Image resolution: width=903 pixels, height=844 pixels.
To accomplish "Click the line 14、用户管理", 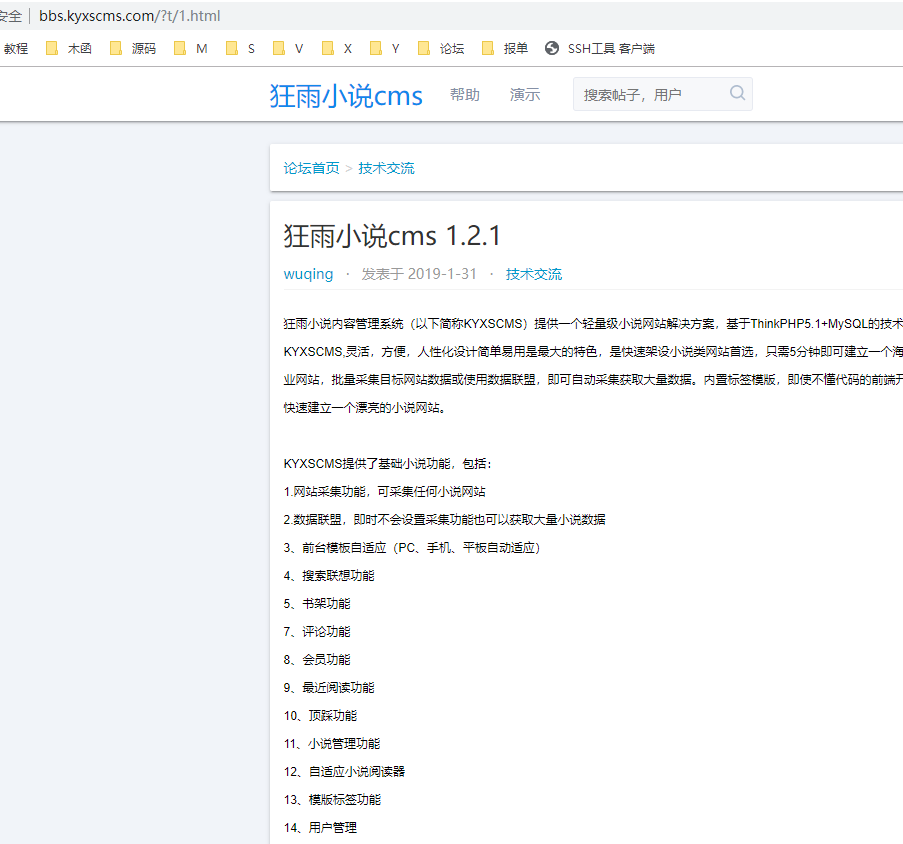I will [x=320, y=828].
